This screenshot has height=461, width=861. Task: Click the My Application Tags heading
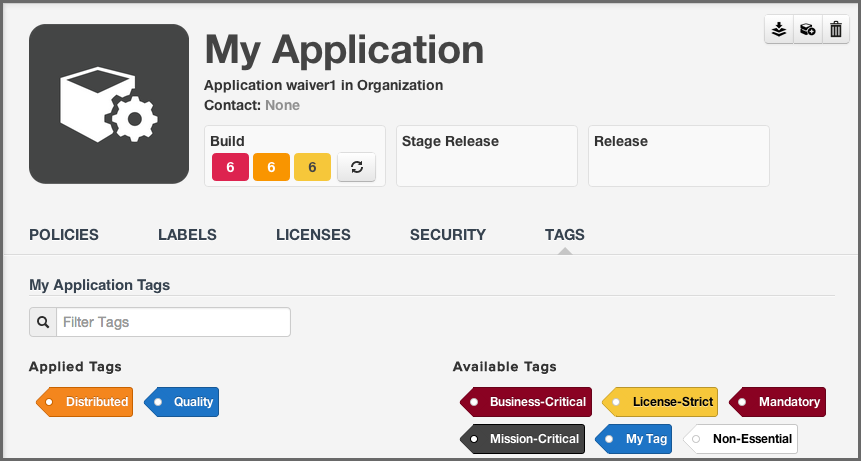99,285
